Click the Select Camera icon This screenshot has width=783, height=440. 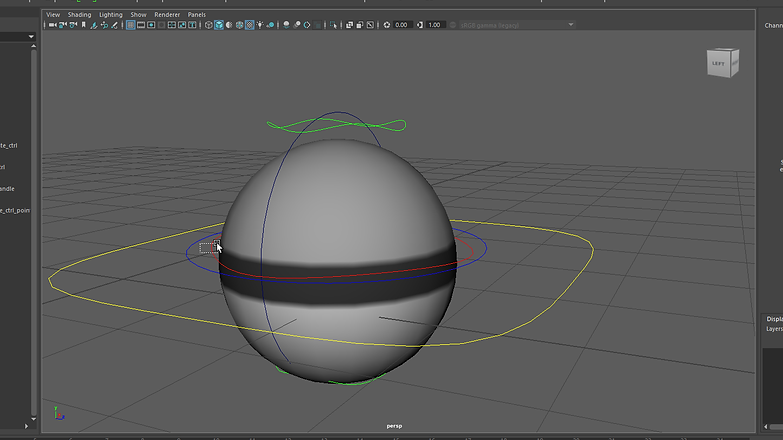pos(52,25)
